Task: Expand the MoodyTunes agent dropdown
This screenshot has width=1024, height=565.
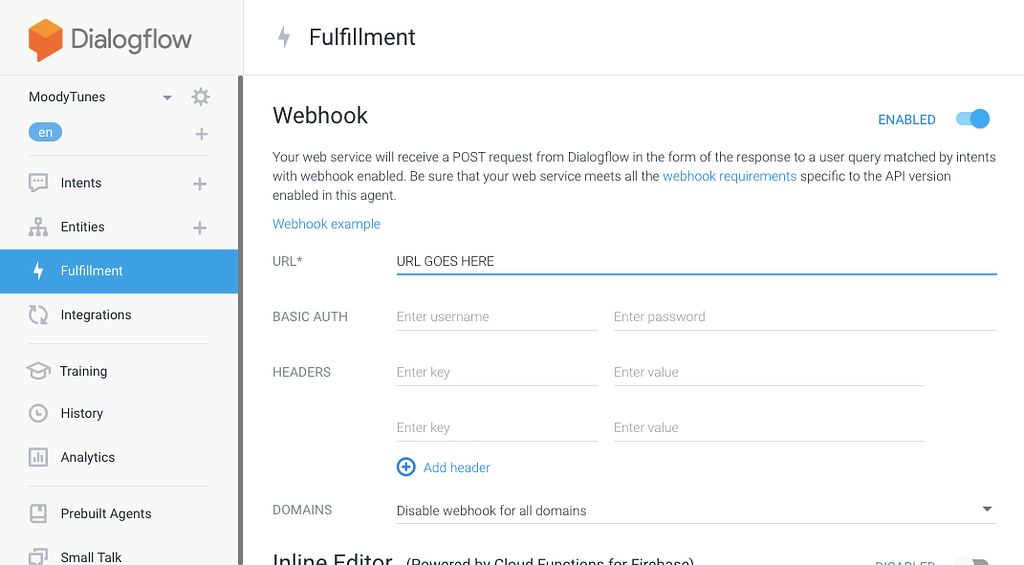Action: pos(167,98)
